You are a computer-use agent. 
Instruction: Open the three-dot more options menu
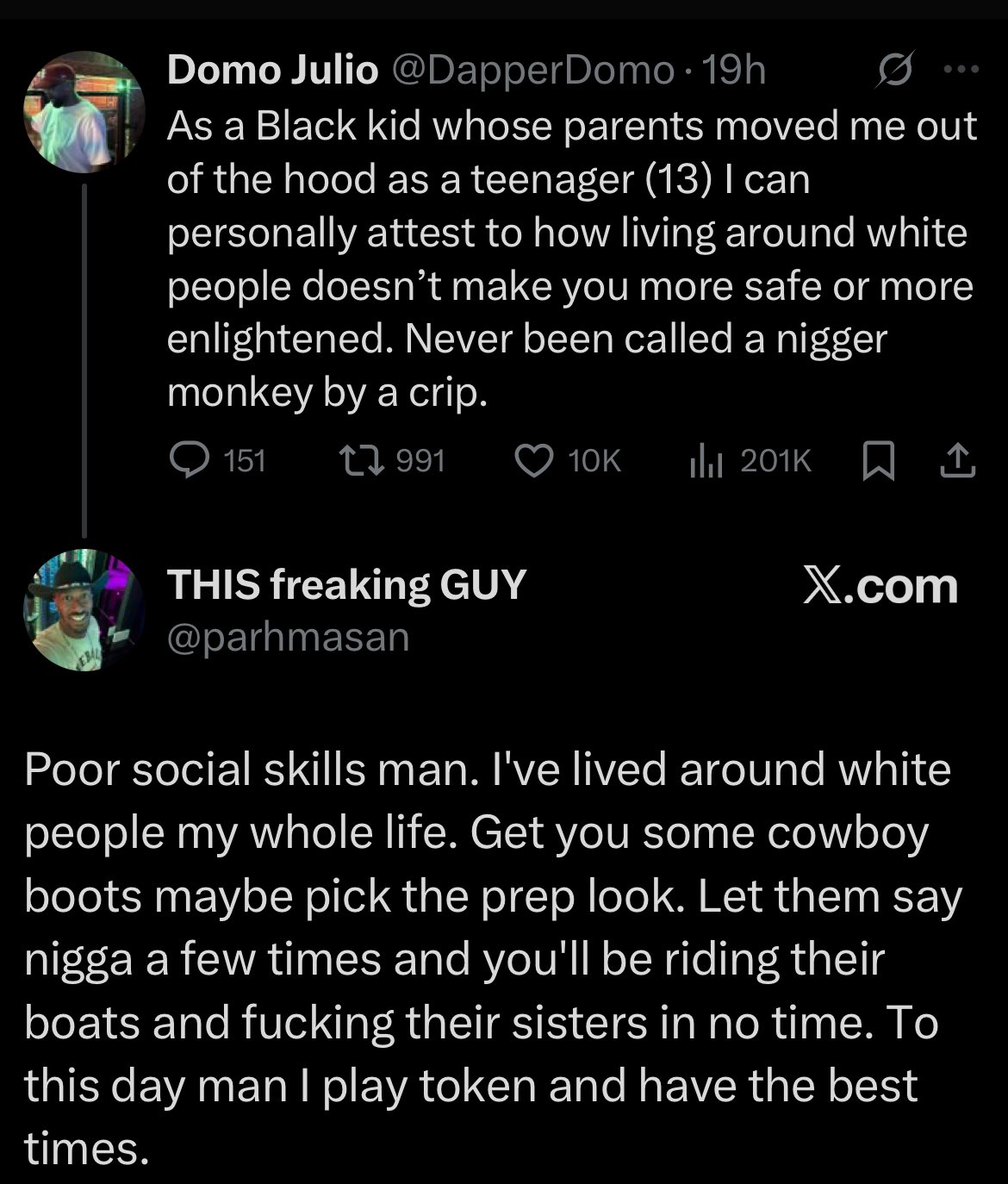pyautogui.click(x=961, y=71)
